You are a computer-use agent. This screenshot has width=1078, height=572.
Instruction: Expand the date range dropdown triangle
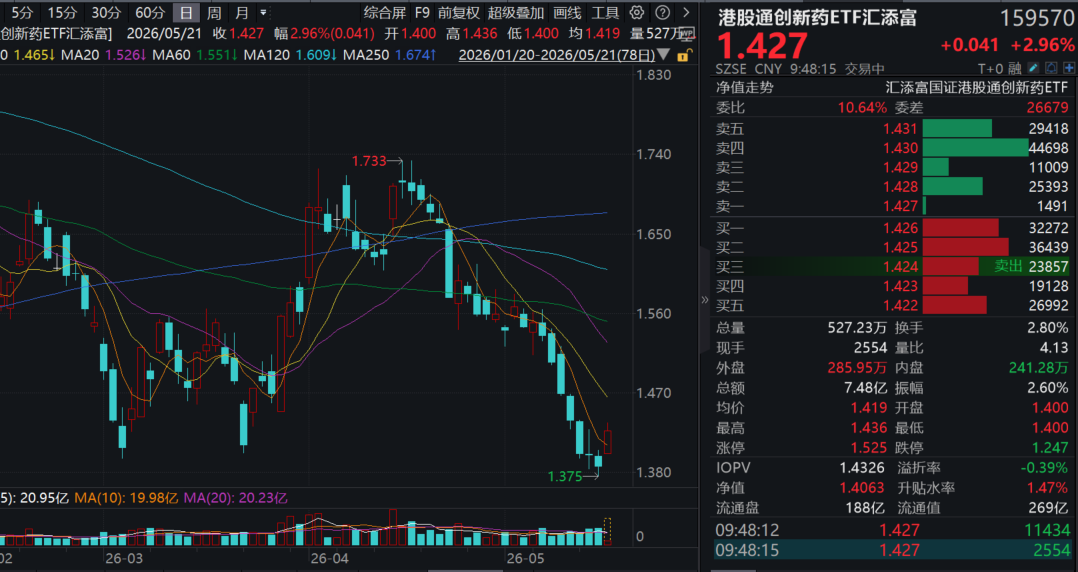[663, 54]
